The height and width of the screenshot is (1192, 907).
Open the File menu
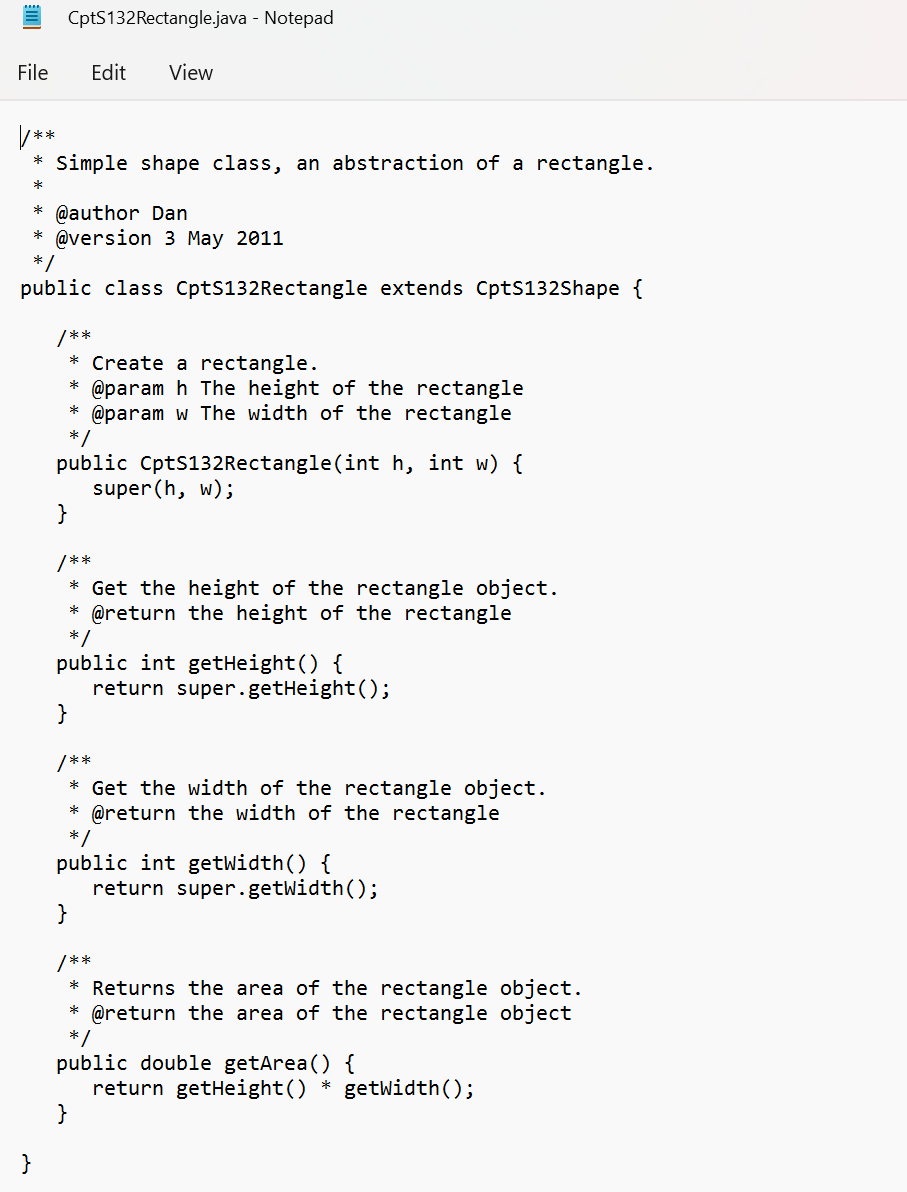[32, 72]
